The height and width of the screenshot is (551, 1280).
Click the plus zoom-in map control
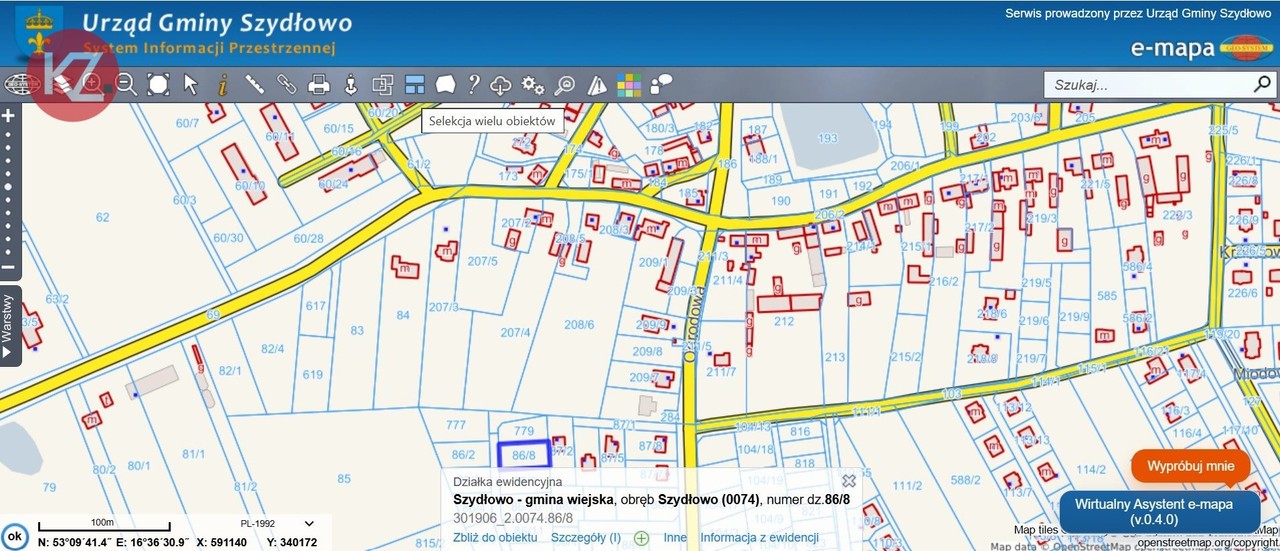pyautogui.click(x=8, y=115)
